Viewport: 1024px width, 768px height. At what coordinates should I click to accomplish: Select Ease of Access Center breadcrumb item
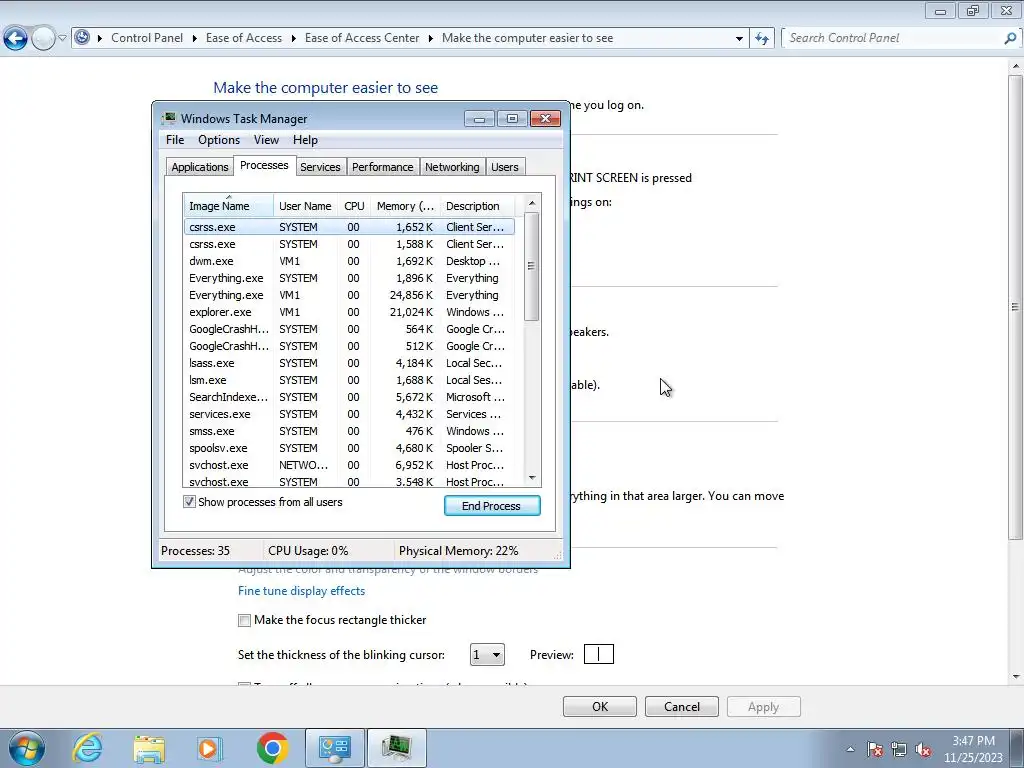[x=362, y=38]
